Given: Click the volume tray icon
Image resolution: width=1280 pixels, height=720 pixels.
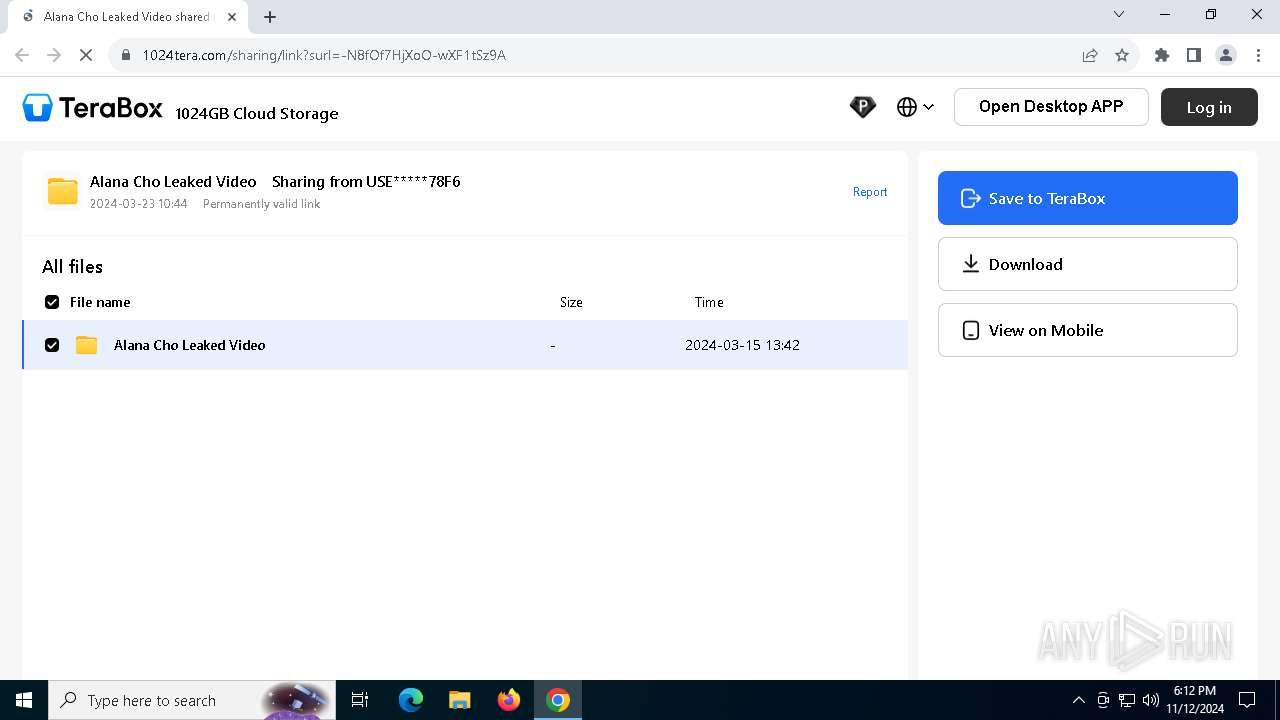Looking at the screenshot, I should click(x=1150, y=700).
